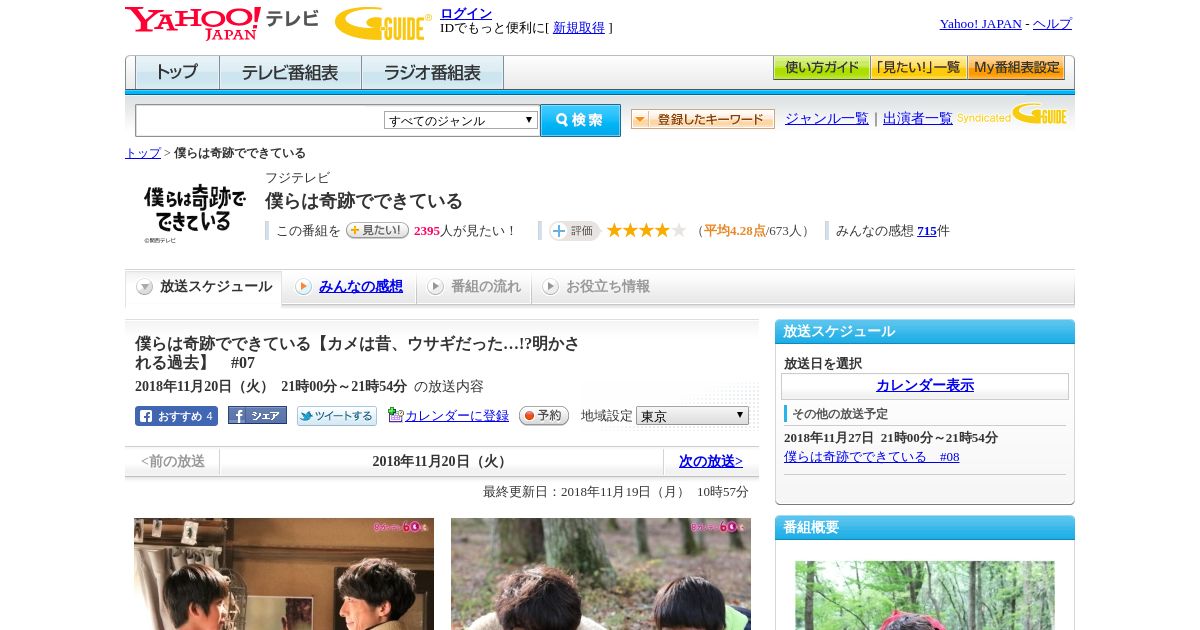Switch to the トップ tab
1200x630 pixels.
[177, 73]
